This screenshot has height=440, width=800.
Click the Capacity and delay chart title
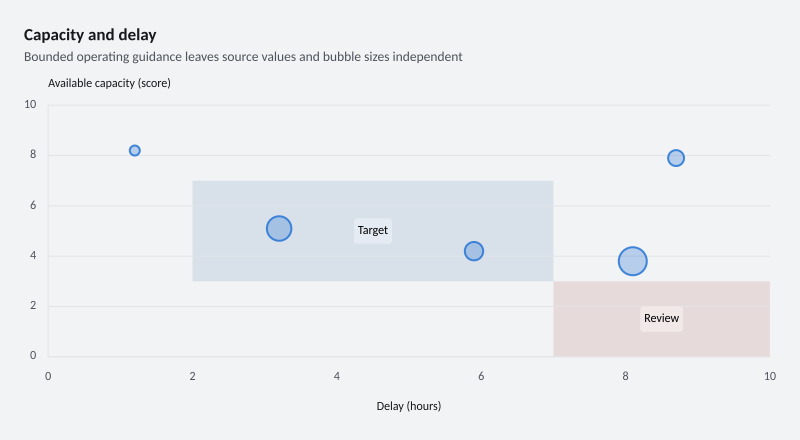pos(90,35)
